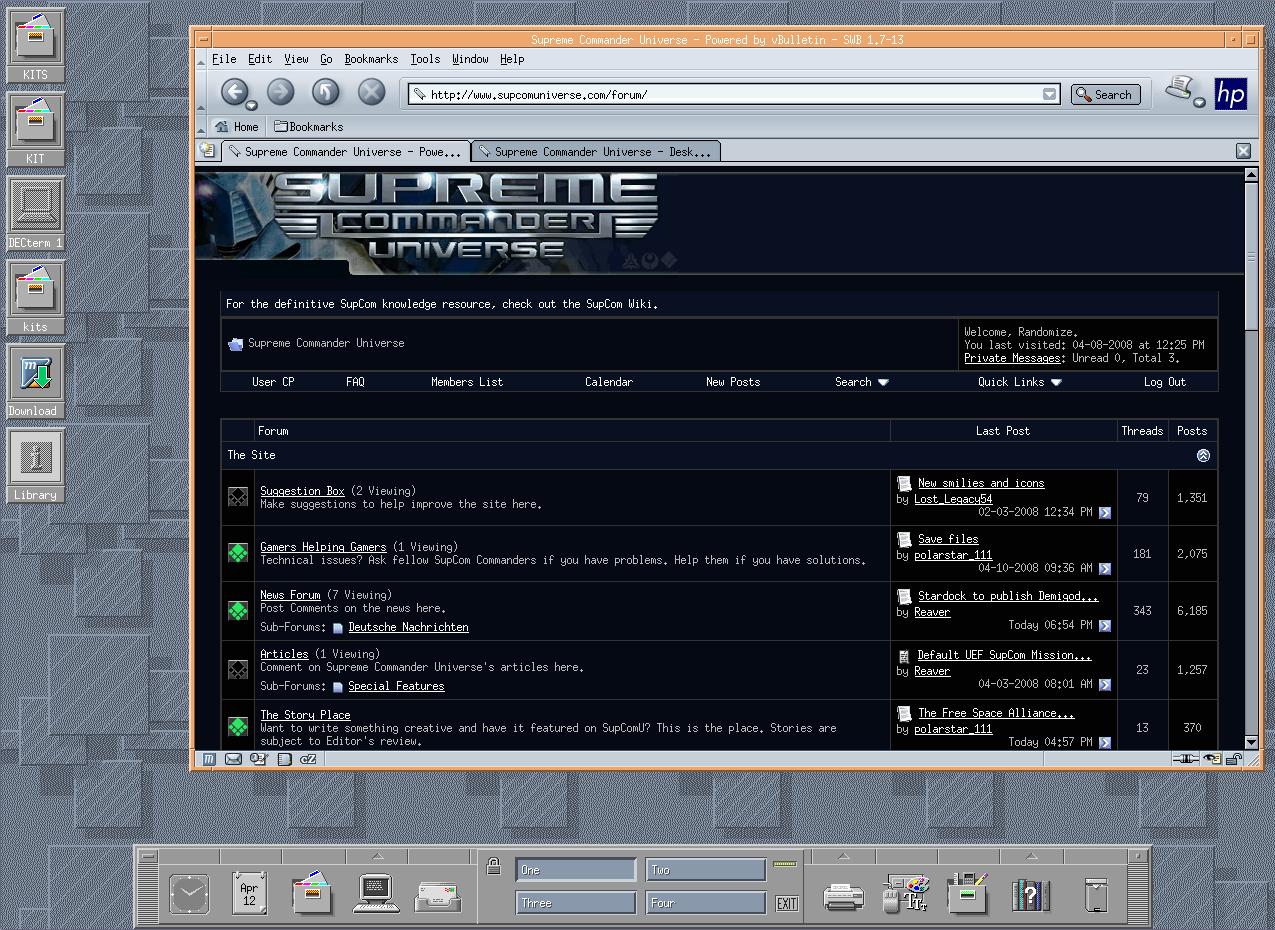Stop loading with the X toolbar button

coord(372,93)
